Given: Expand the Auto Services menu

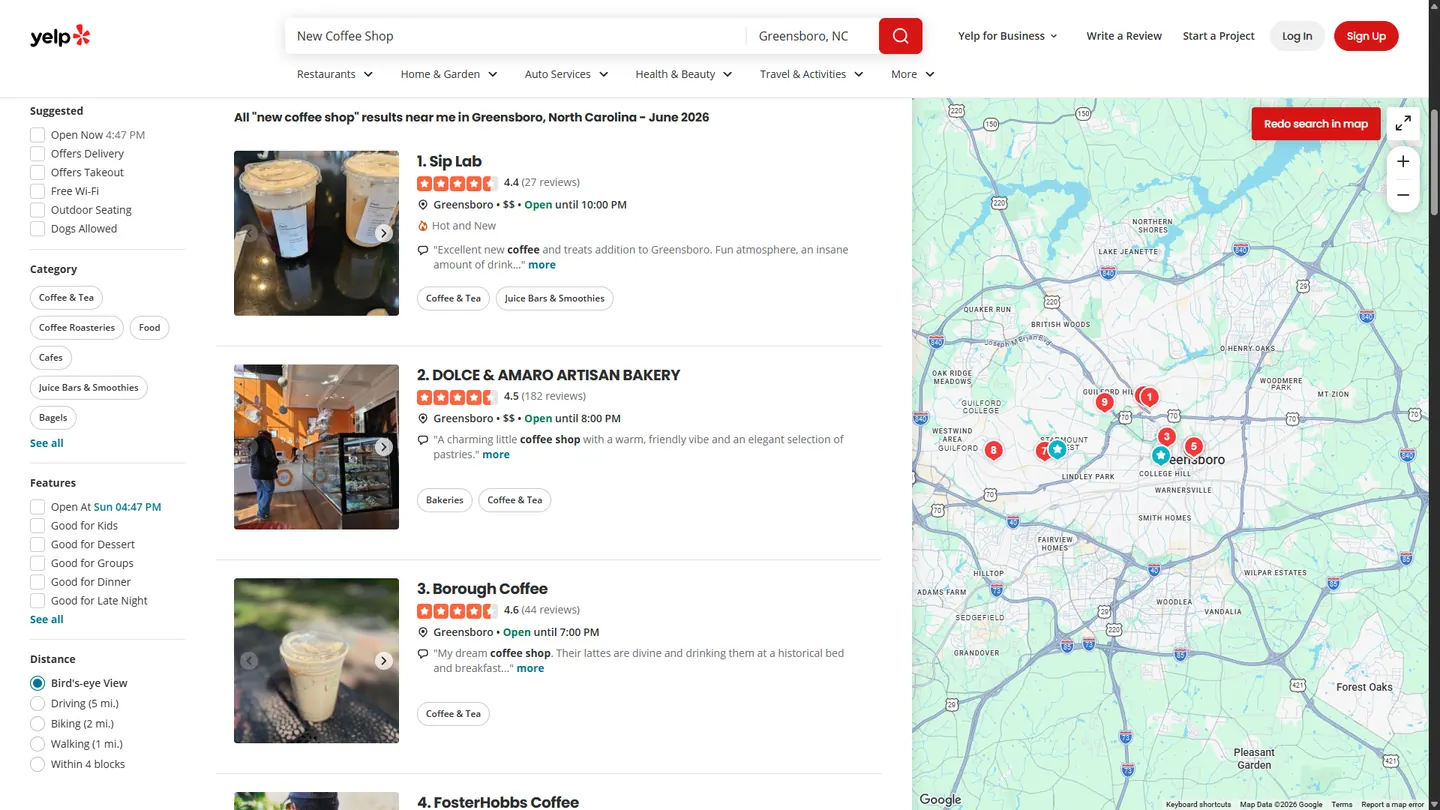Looking at the screenshot, I should click(x=567, y=74).
